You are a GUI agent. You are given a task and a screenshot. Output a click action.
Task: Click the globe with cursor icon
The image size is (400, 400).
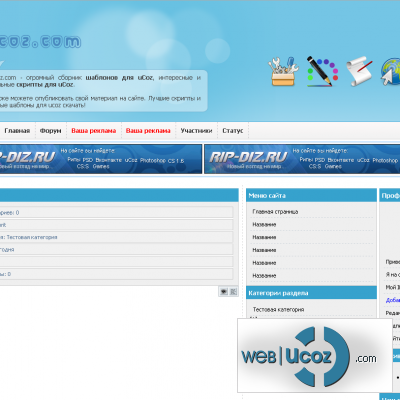click(x=390, y=71)
